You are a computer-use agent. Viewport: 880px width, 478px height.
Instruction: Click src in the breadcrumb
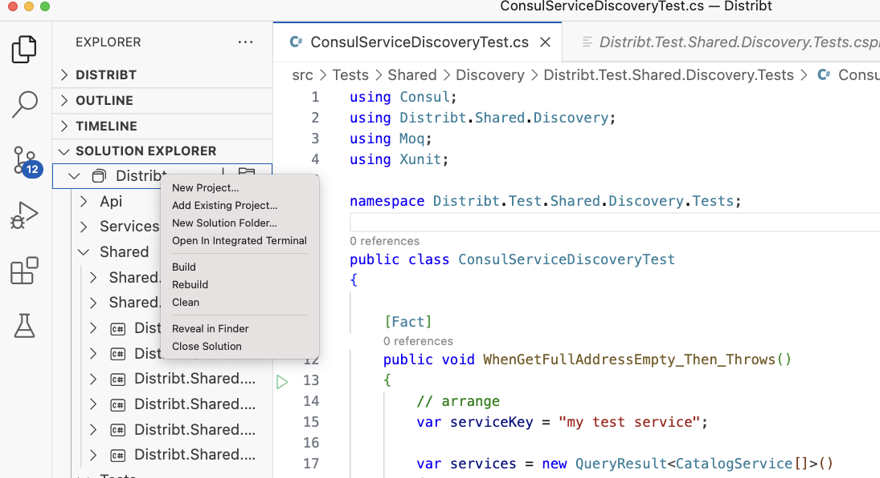coord(302,75)
